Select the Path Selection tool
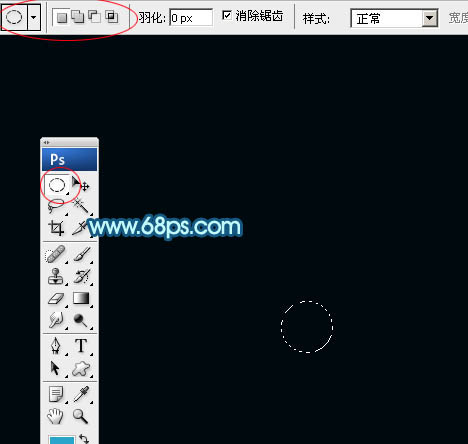The image size is (468, 444). click(55, 368)
